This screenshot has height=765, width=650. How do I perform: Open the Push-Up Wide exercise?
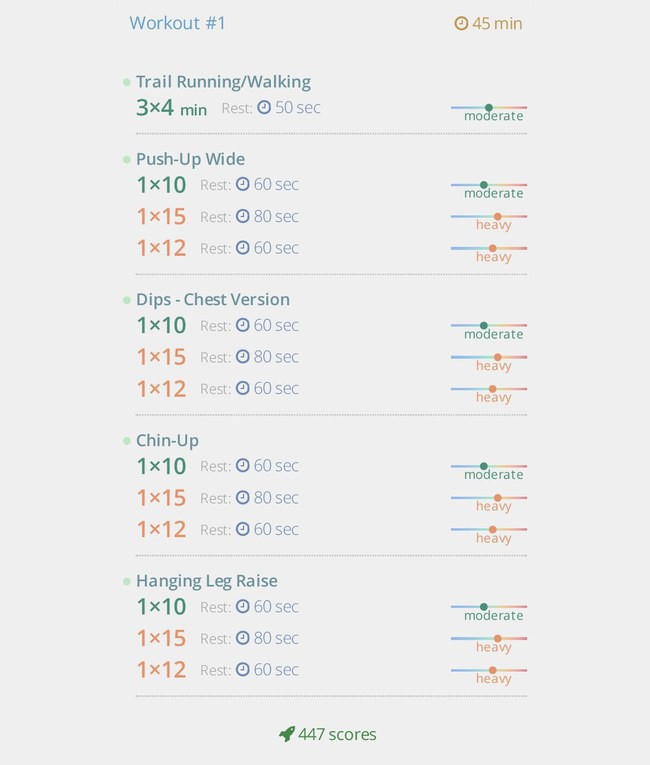point(190,159)
